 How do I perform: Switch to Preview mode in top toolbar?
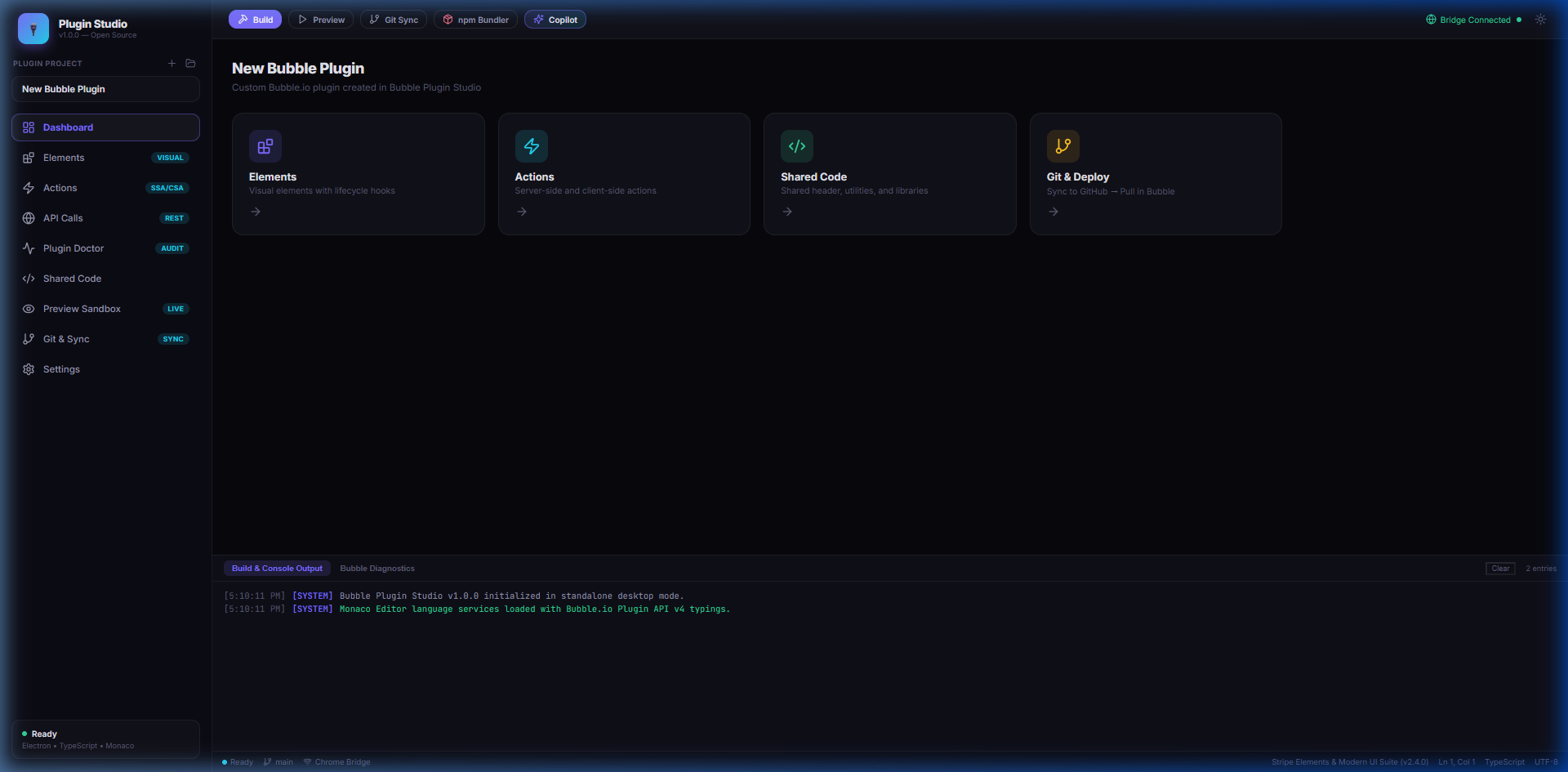[x=321, y=20]
